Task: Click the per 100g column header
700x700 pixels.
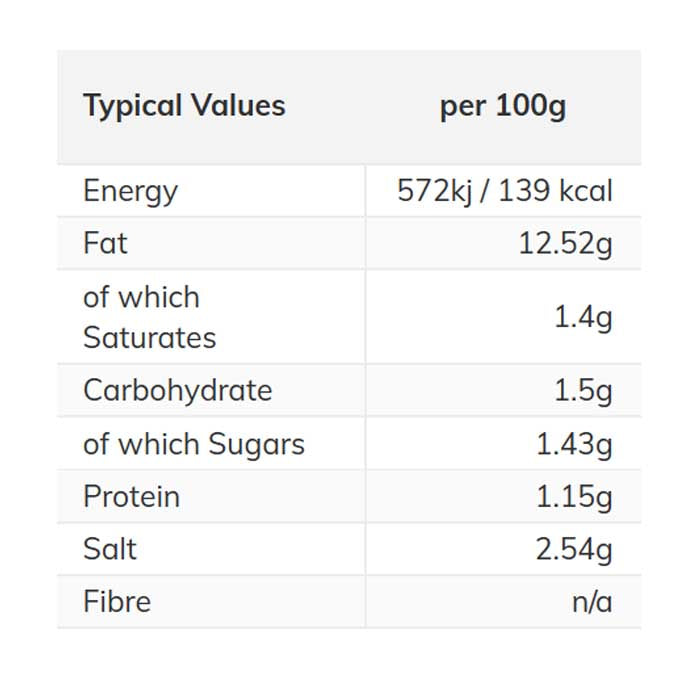Action: [x=503, y=106]
